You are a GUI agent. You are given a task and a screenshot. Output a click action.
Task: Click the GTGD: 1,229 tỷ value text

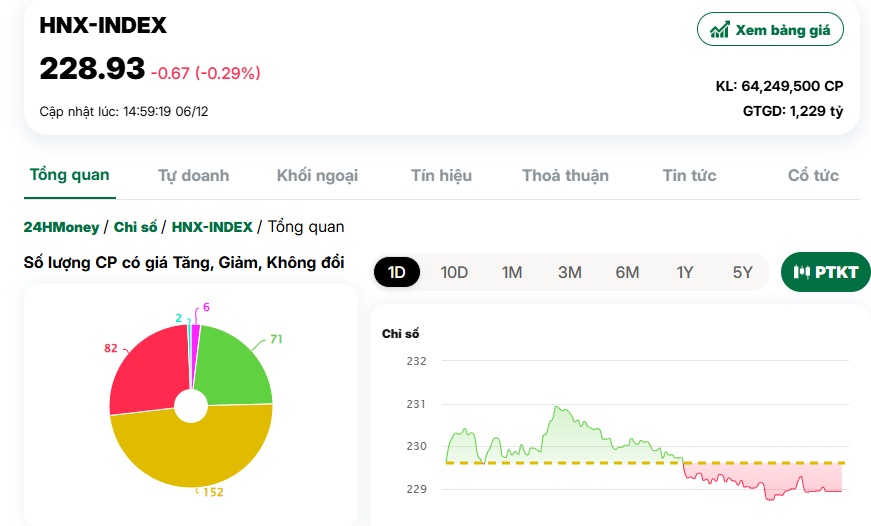(793, 111)
